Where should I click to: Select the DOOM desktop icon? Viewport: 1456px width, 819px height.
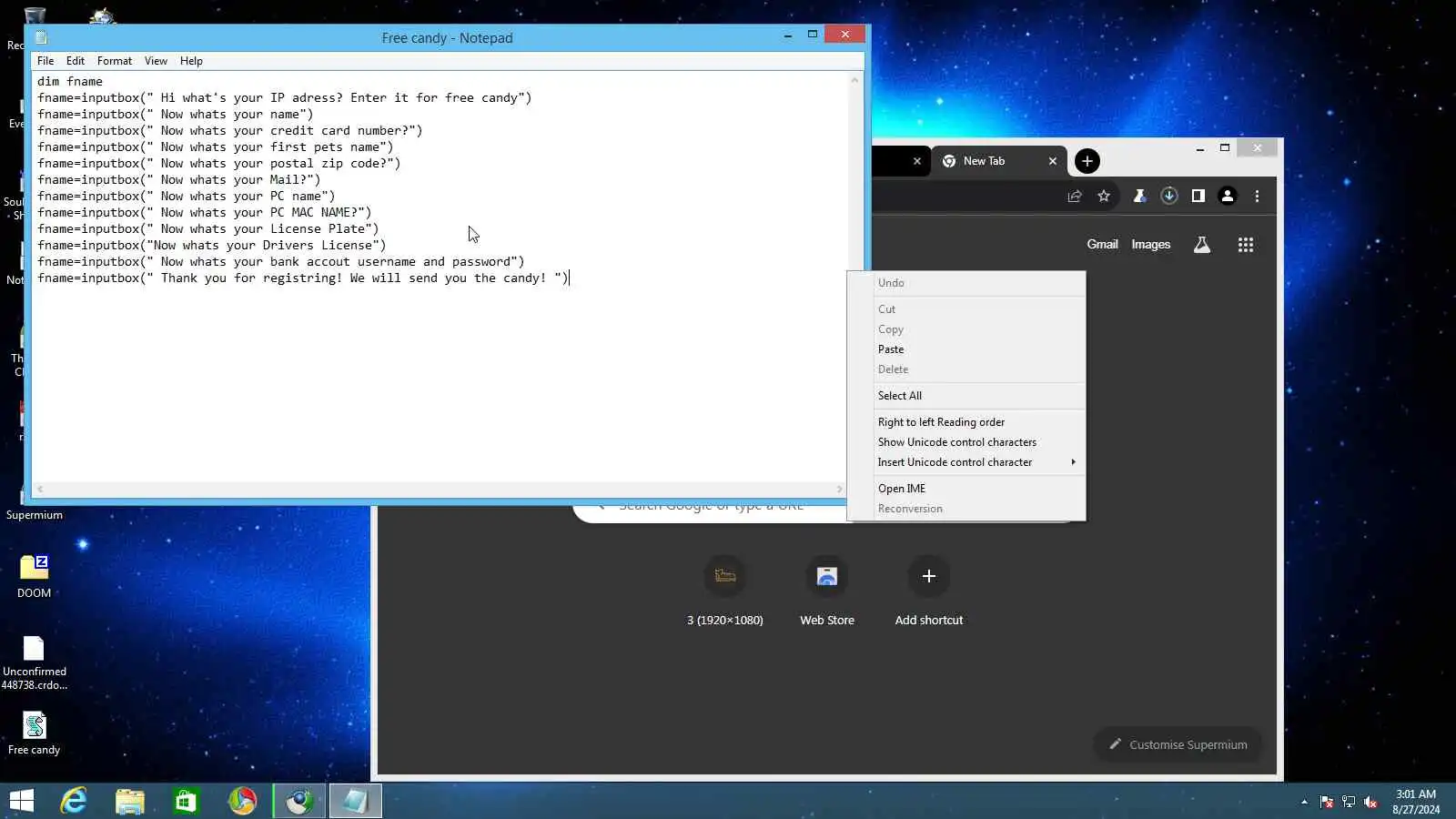34,576
